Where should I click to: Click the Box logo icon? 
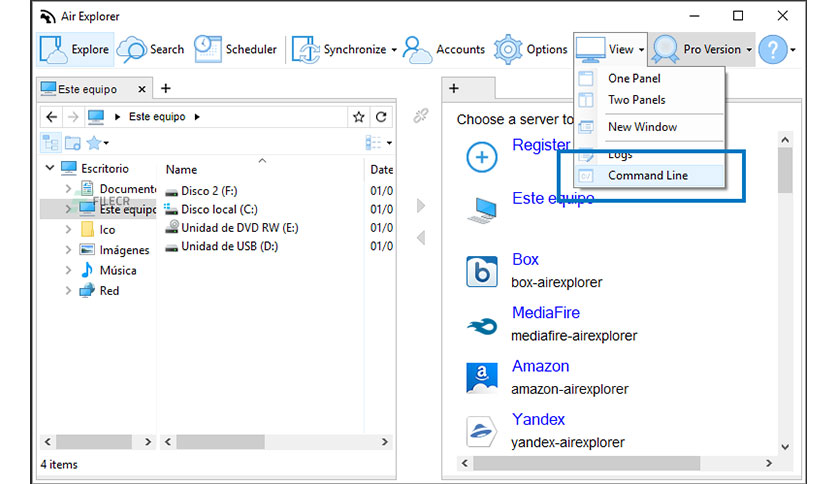point(481,271)
